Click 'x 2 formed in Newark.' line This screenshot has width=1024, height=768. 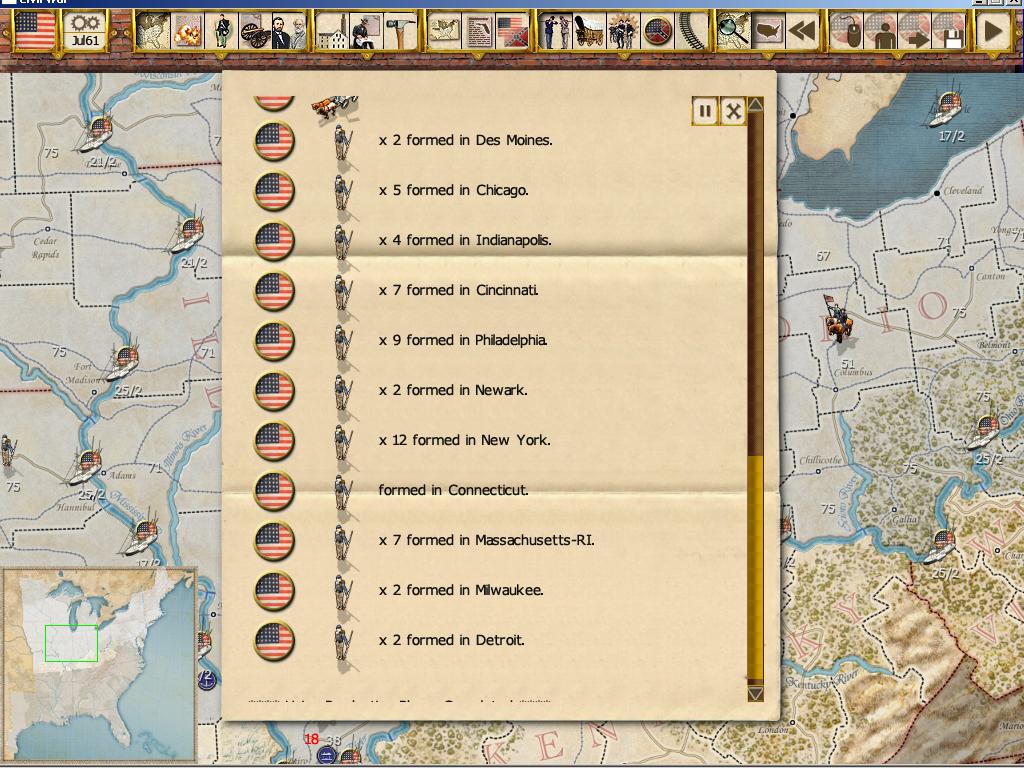tap(453, 390)
